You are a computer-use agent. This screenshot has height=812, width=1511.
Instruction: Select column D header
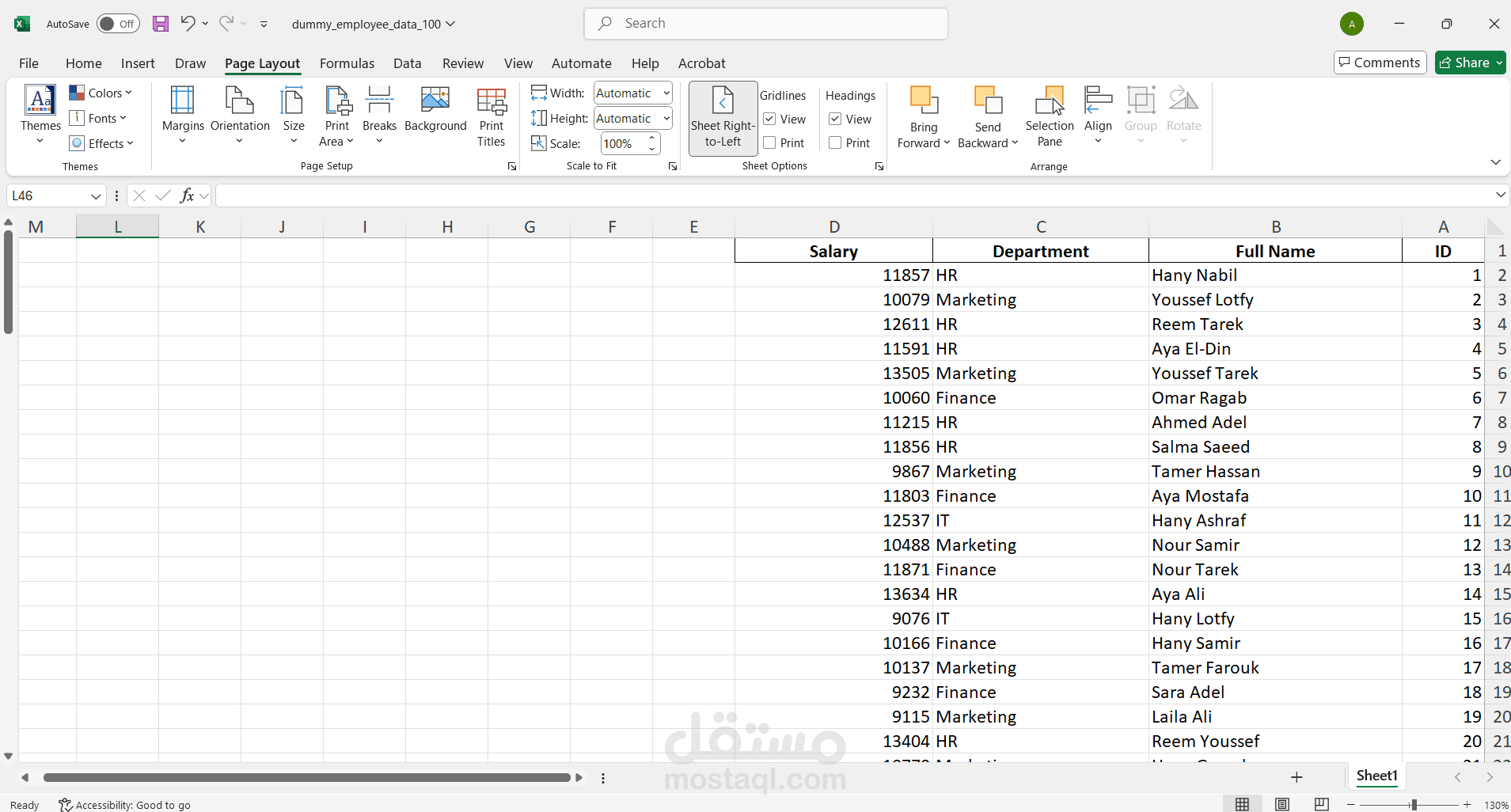pyautogui.click(x=834, y=227)
